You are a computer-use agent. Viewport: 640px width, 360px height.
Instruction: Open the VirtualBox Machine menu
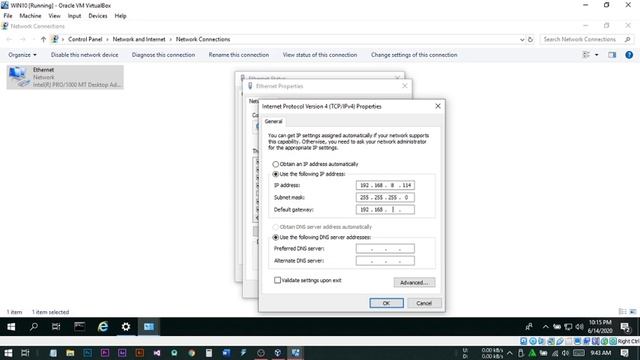[30, 16]
